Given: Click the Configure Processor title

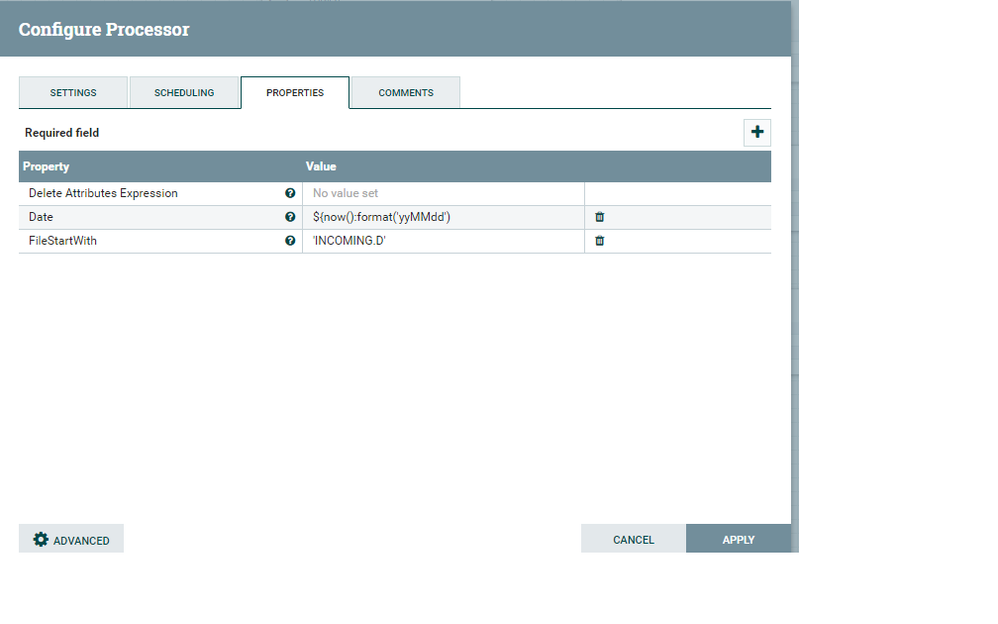Looking at the screenshot, I should point(104,29).
